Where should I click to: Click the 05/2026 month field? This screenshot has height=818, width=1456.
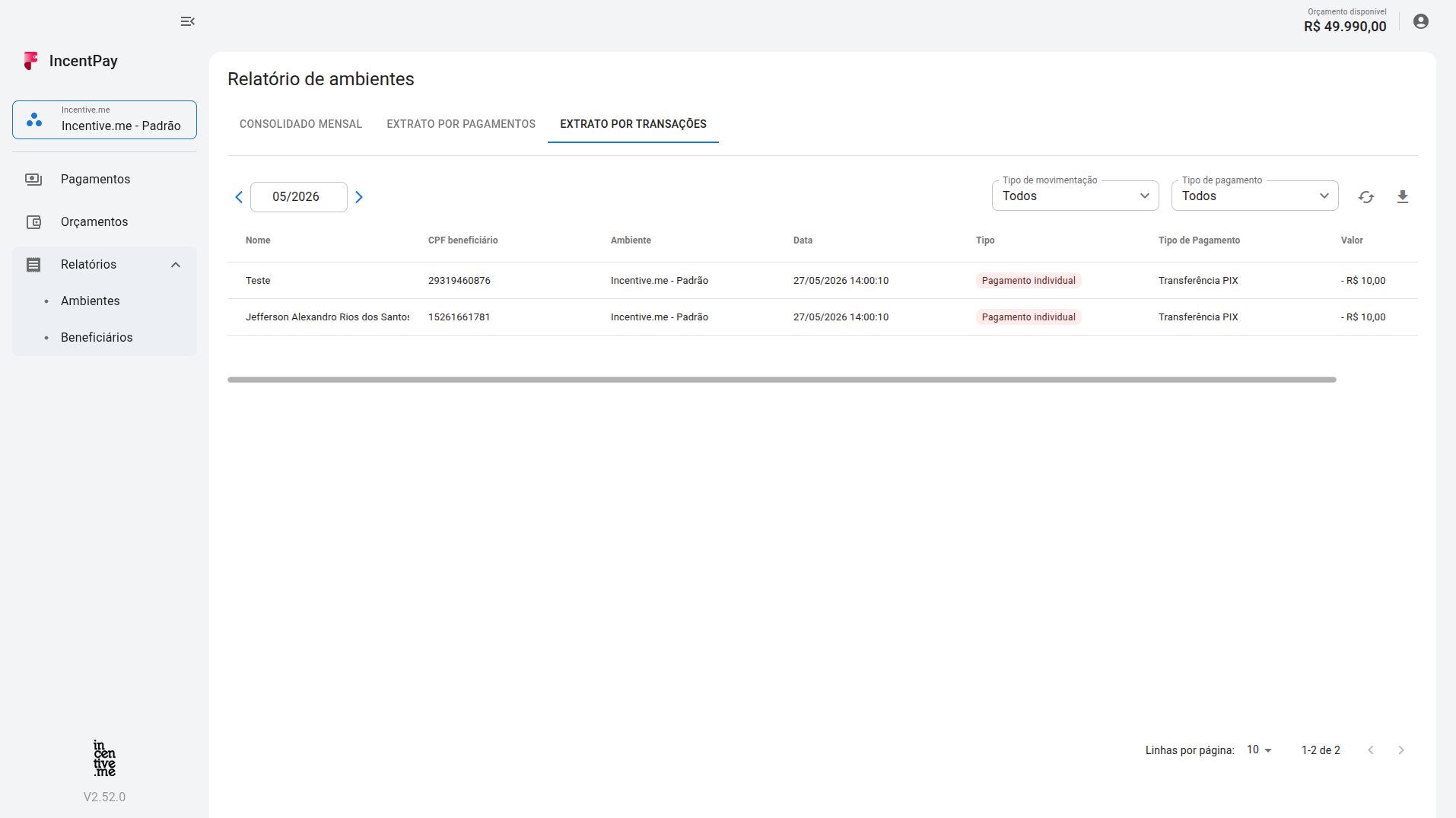[298, 197]
